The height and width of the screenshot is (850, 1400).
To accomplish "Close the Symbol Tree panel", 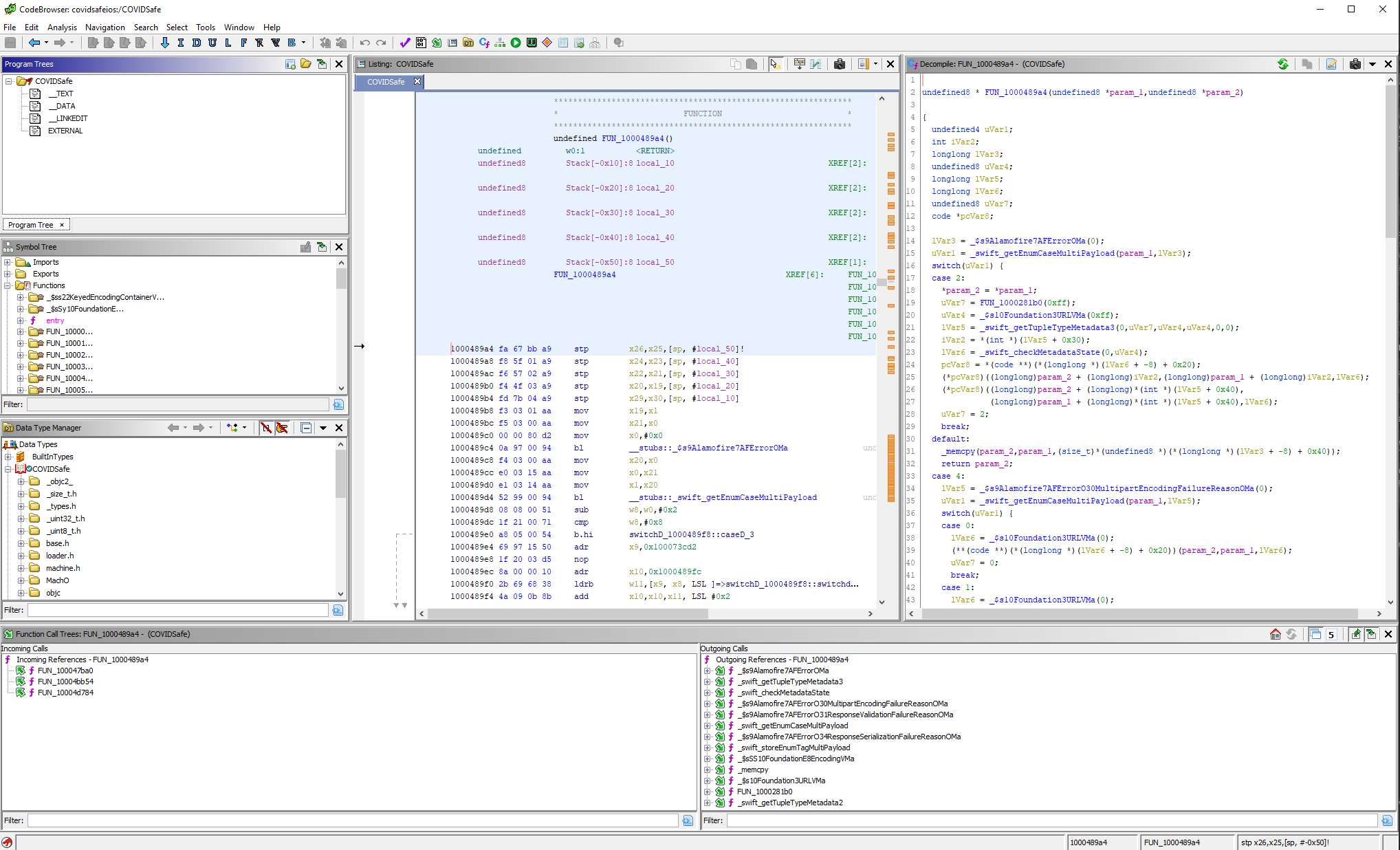I will click(339, 247).
